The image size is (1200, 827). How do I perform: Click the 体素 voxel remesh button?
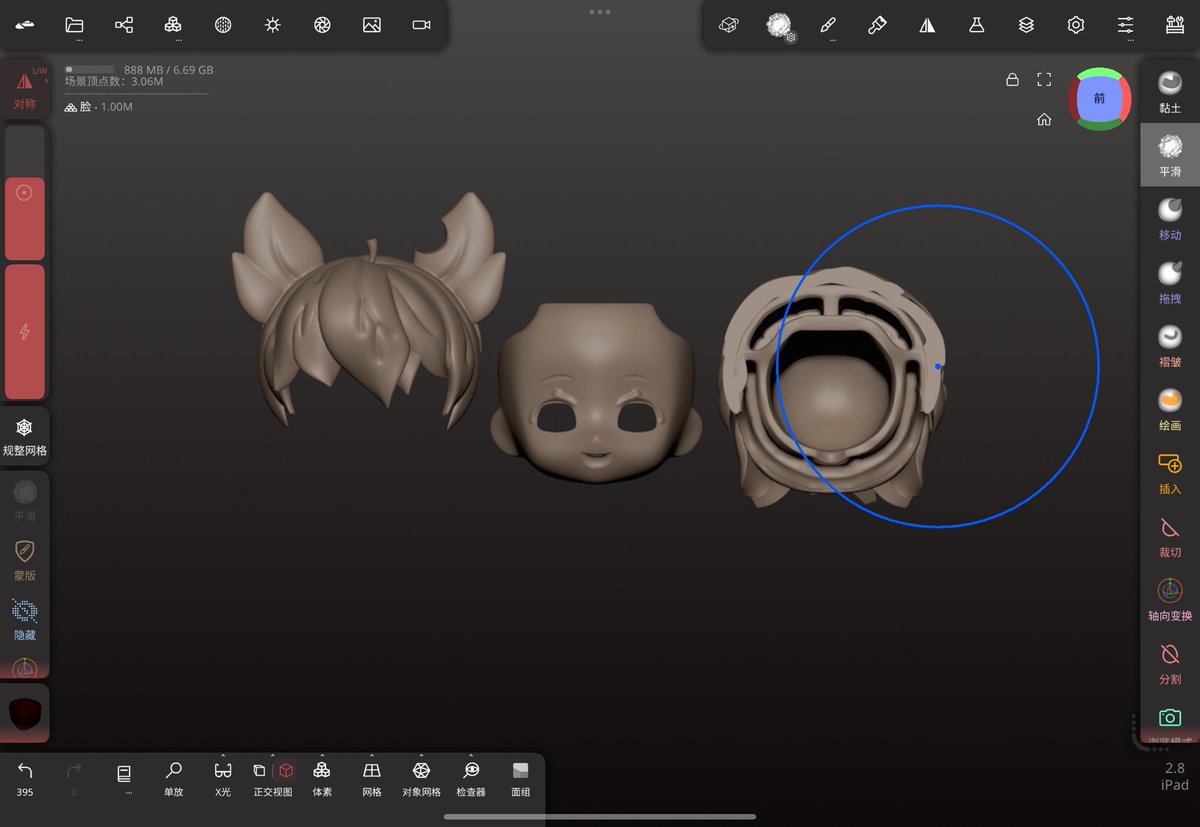322,778
